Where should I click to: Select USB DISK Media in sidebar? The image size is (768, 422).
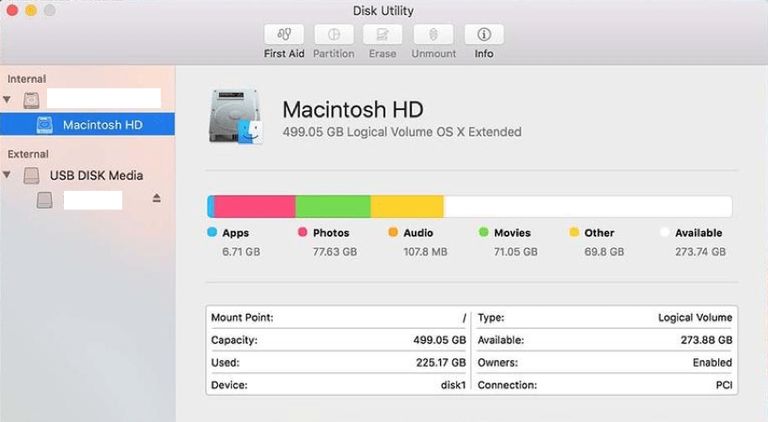click(x=96, y=175)
